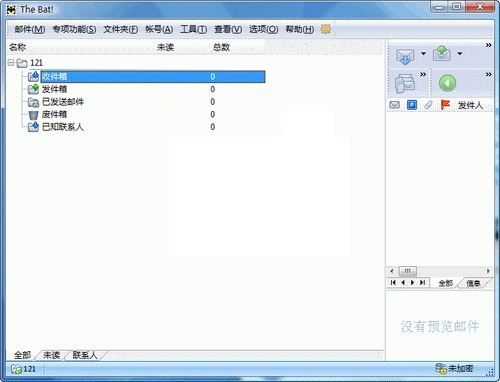This screenshot has height=382, width=500.
Task: Click the 未读 column header
Action: [x=165, y=47]
